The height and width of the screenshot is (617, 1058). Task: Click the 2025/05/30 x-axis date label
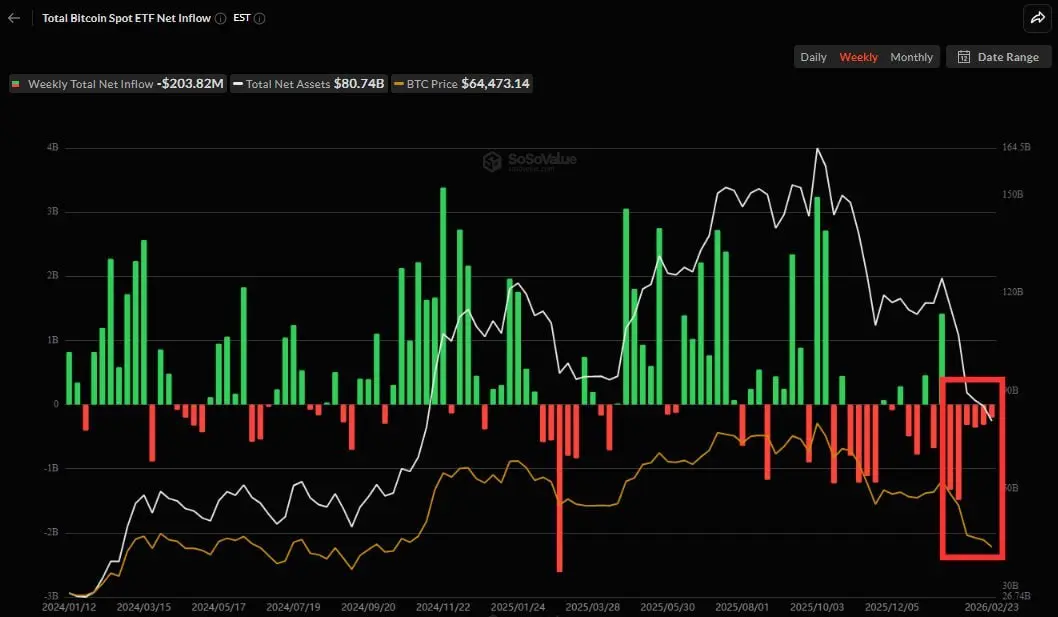point(667,607)
